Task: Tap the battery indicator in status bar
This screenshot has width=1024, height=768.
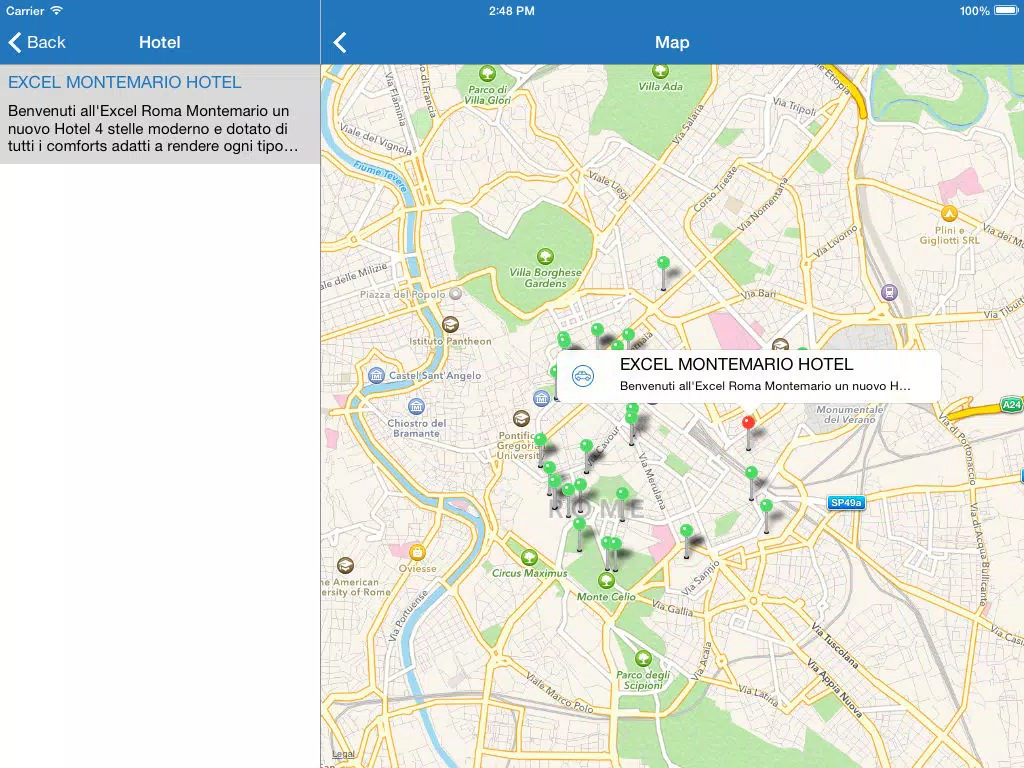Action: (1006, 10)
